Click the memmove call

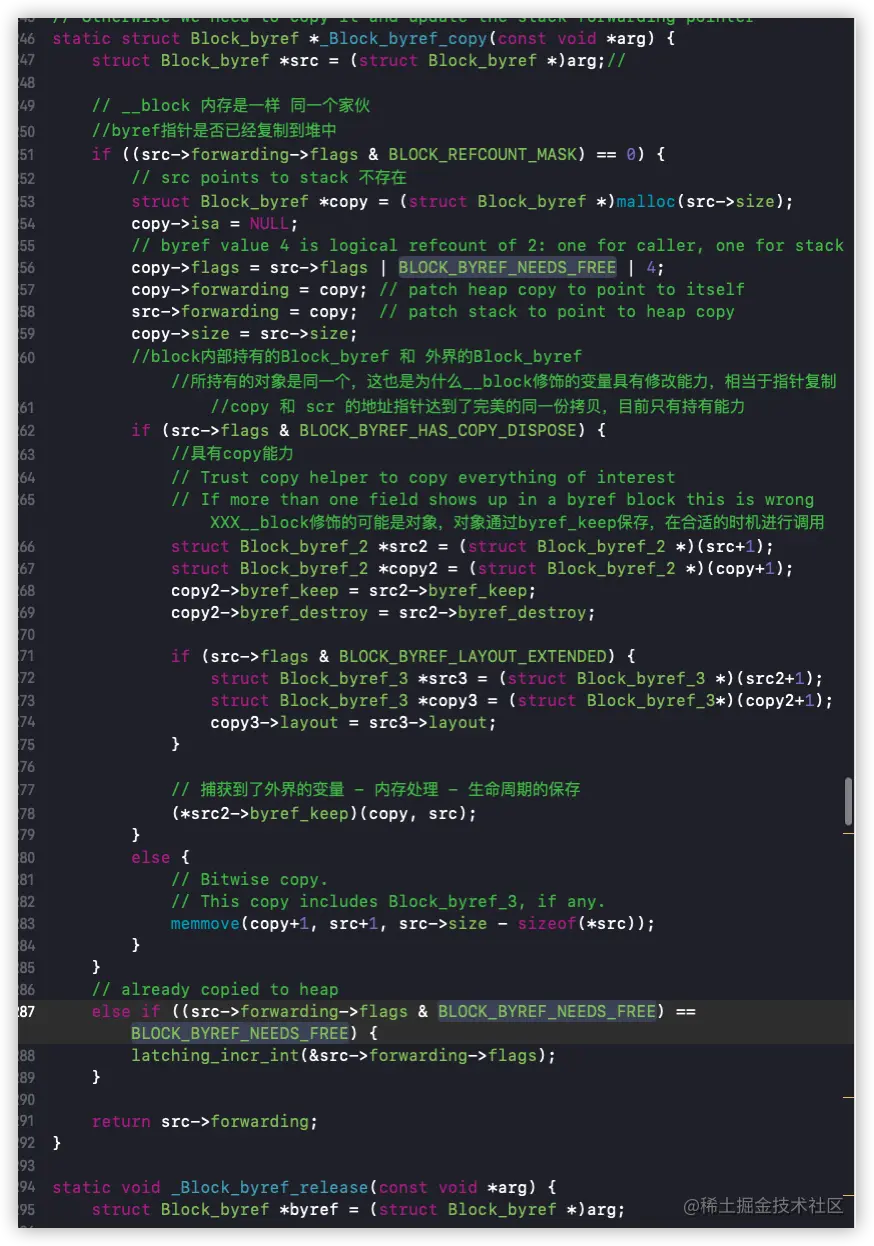(x=205, y=923)
